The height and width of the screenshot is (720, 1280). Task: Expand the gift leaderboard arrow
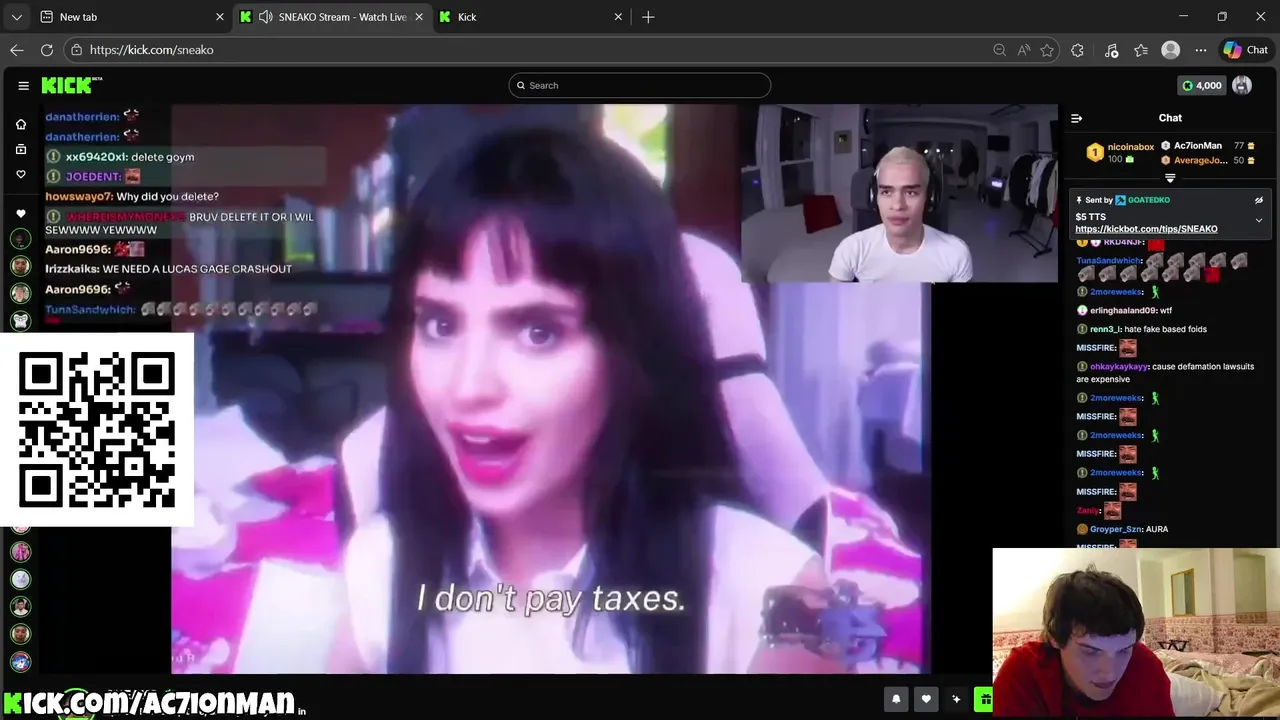tap(1170, 178)
